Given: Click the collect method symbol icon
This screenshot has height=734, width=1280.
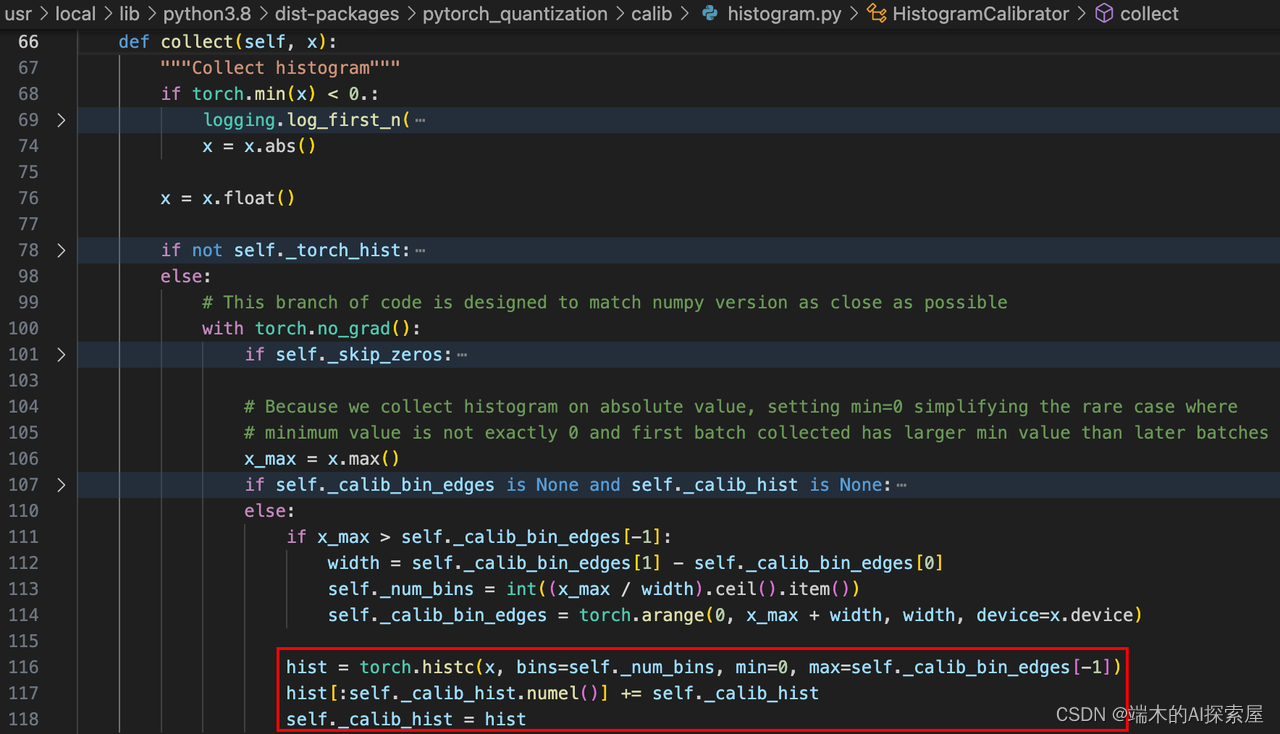Looking at the screenshot, I should point(1104,14).
